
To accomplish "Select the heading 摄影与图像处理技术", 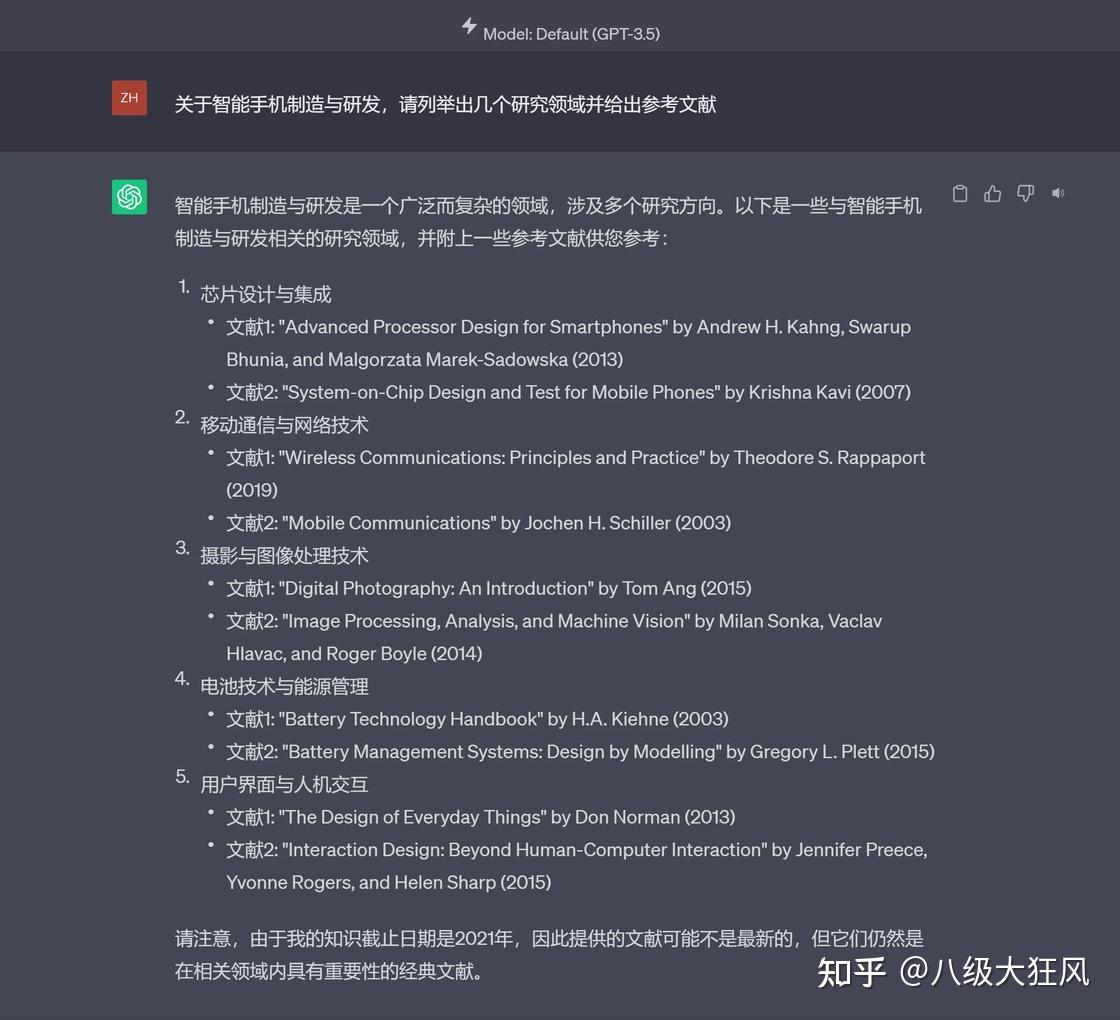I will tap(284, 556).
